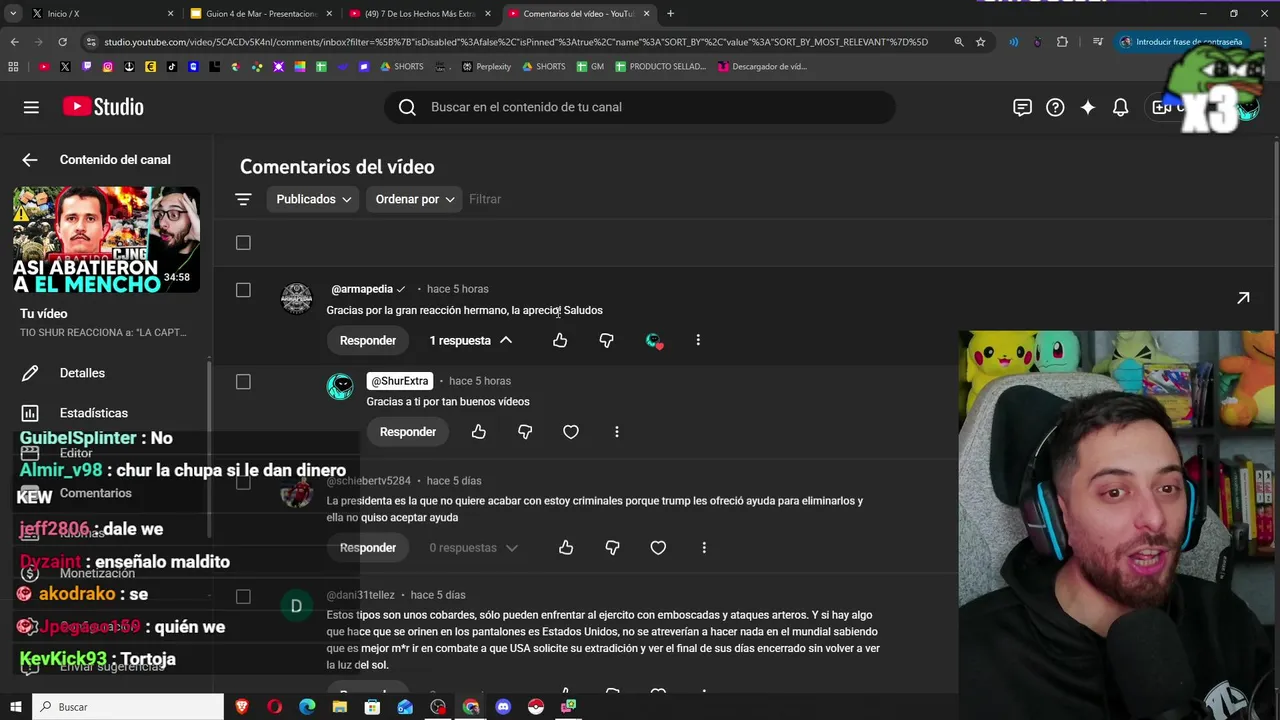Switch to the Guion 4 de Mar presentation tab

coord(260,14)
